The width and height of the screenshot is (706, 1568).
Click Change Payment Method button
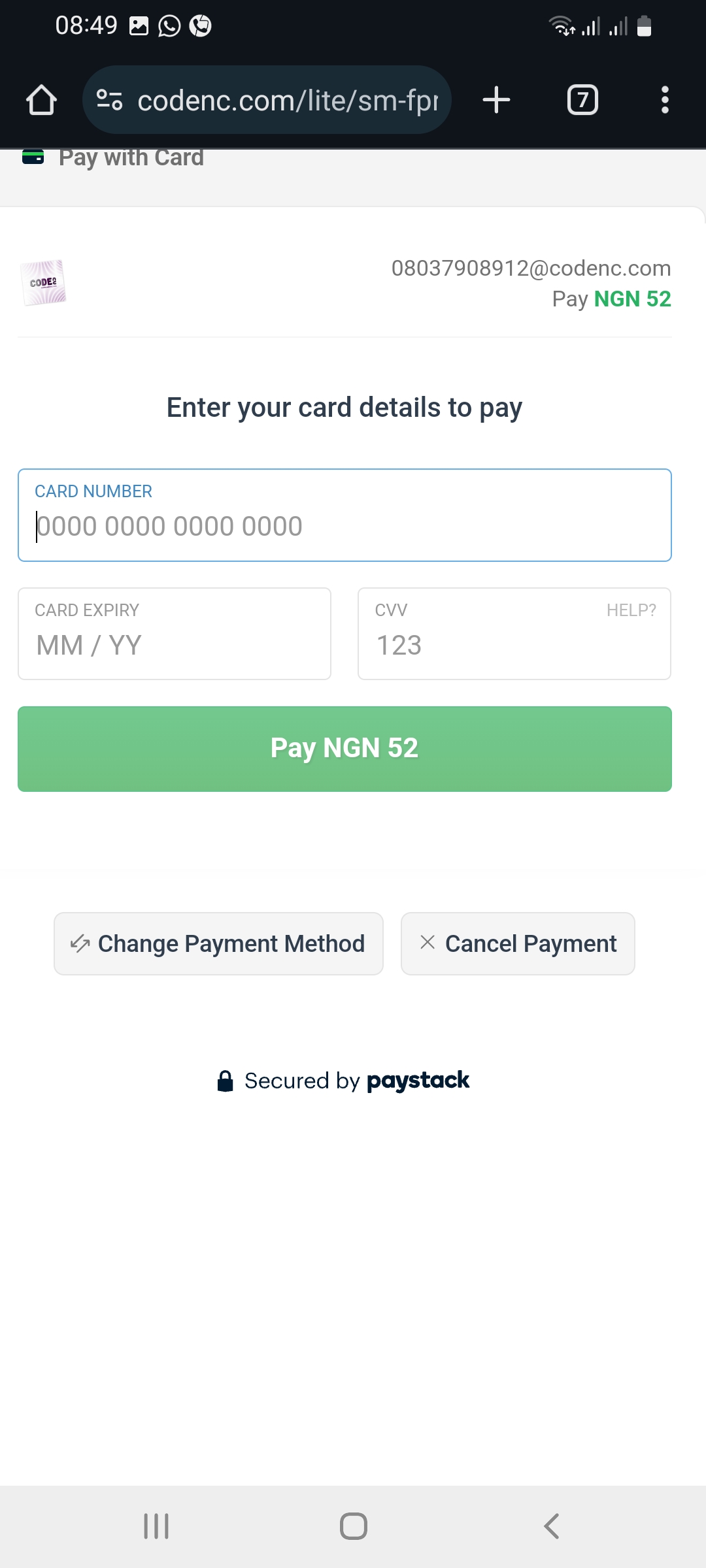[218, 943]
